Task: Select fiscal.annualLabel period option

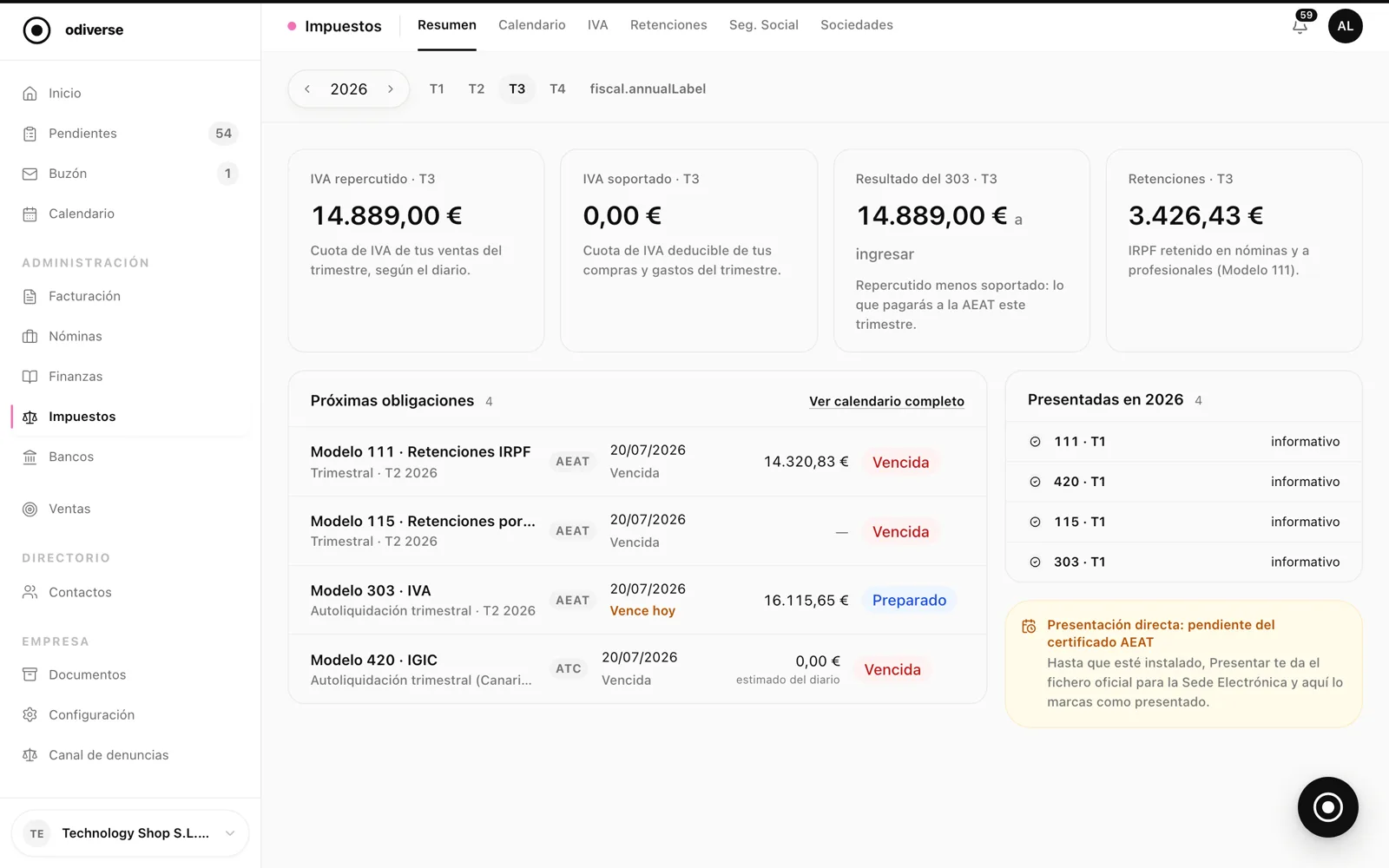Action: point(648,89)
